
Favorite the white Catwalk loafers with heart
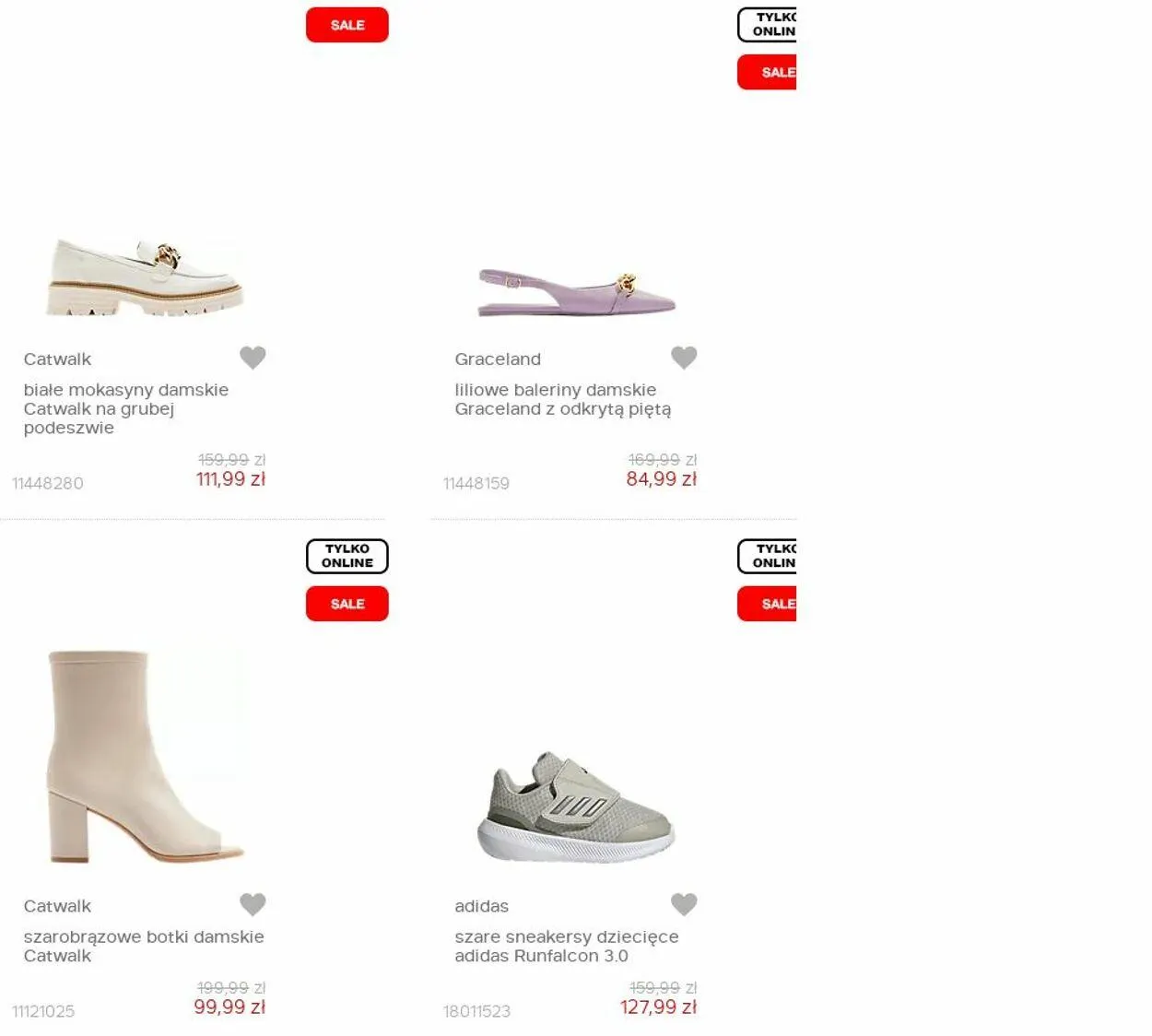click(x=253, y=357)
